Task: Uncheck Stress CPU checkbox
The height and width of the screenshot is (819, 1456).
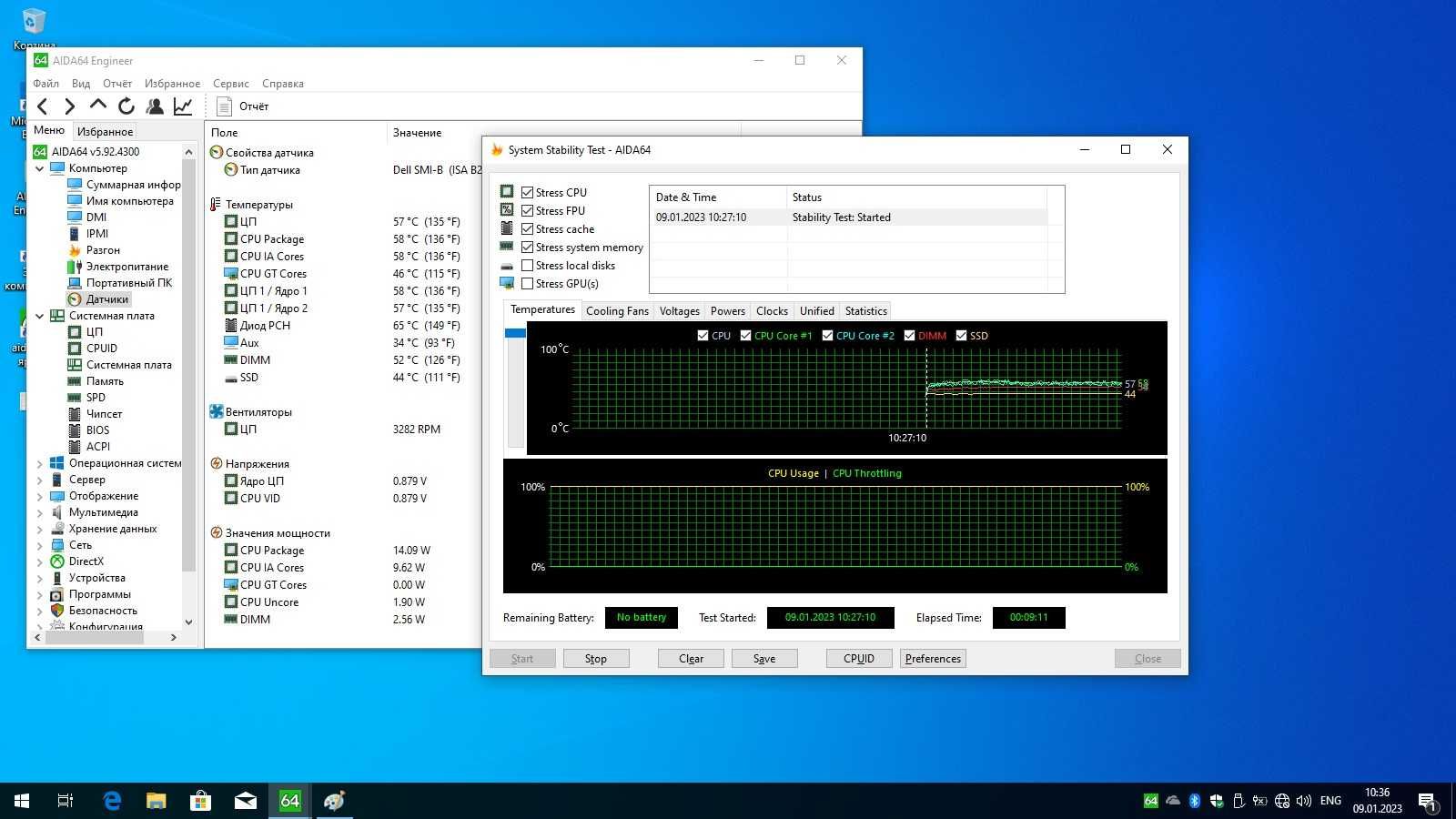Action: pyautogui.click(x=527, y=192)
